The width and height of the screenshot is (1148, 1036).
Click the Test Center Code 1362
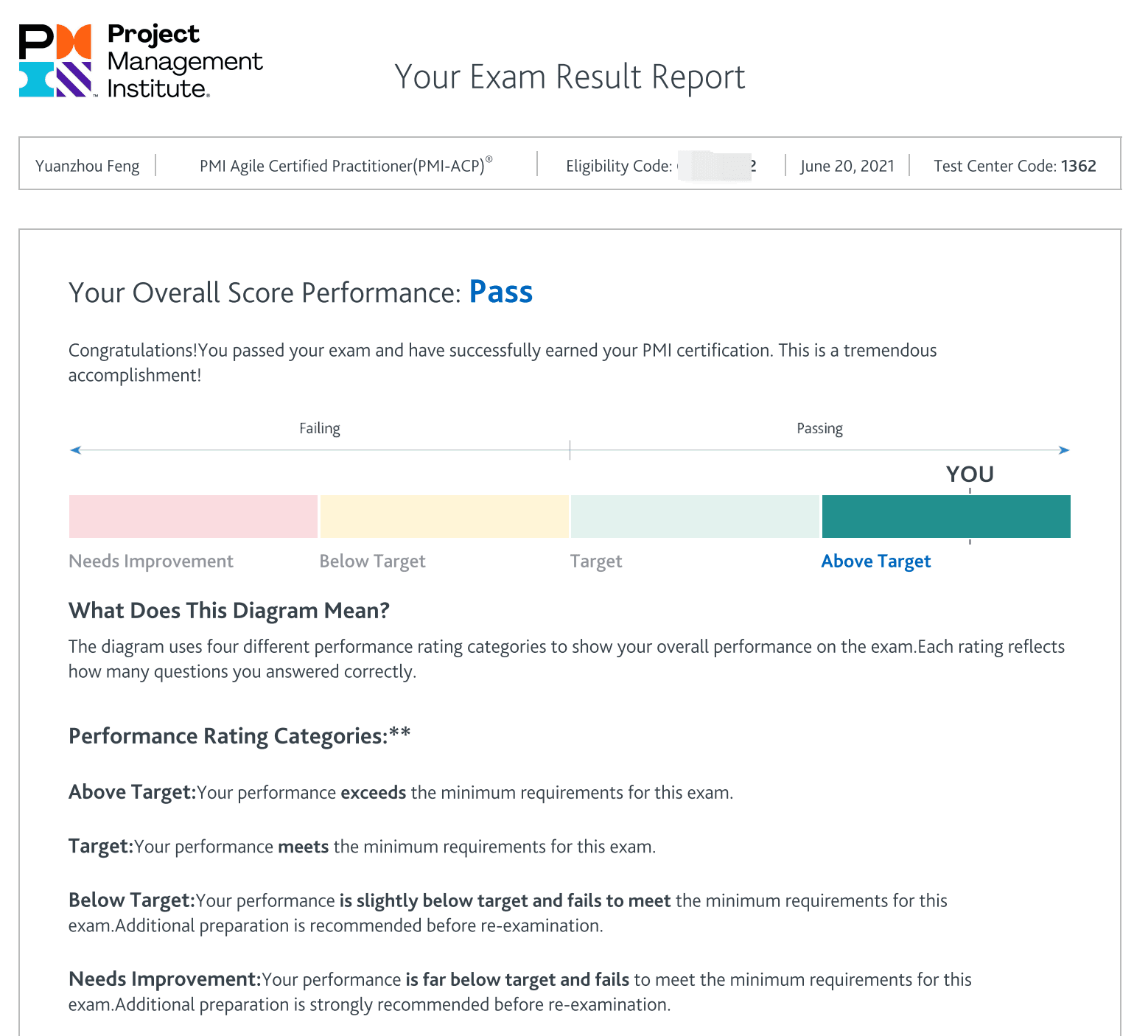point(1015,166)
